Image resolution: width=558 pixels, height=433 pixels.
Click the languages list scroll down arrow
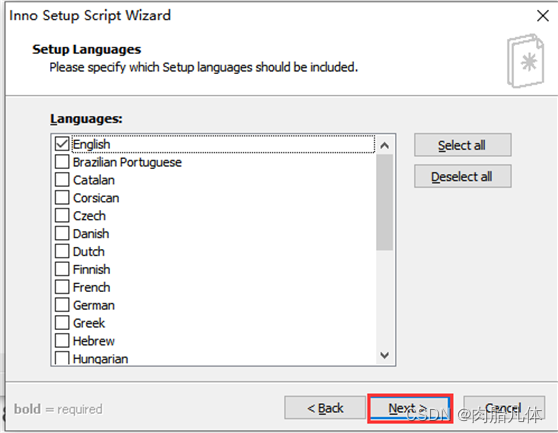[x=384, y=355]
